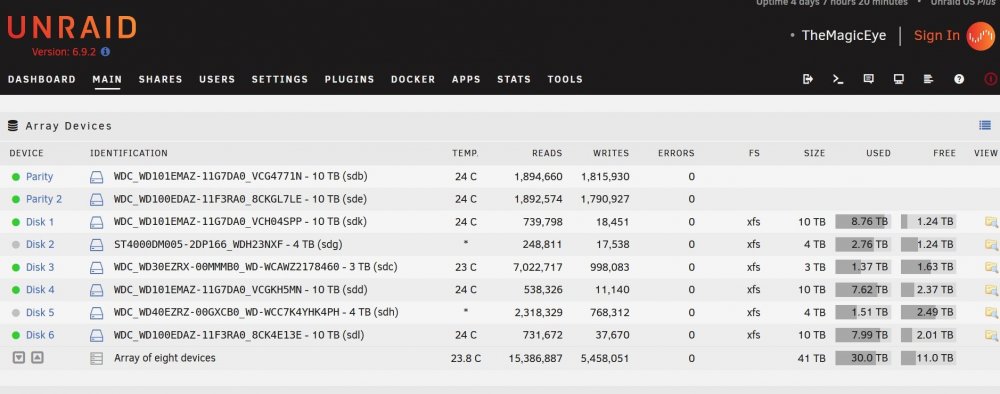Image resolution: width=1000 pixels, height=394 pixels.
Task: Browse Disk 1 folder view icon
Action: point(990,222)
